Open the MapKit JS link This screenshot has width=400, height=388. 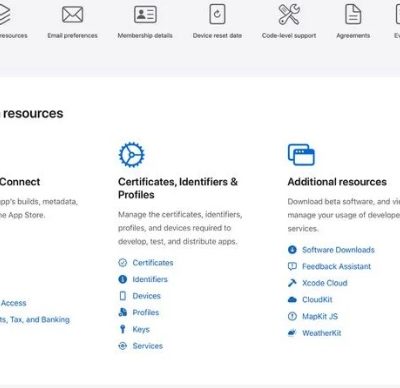tap(320, 316)
